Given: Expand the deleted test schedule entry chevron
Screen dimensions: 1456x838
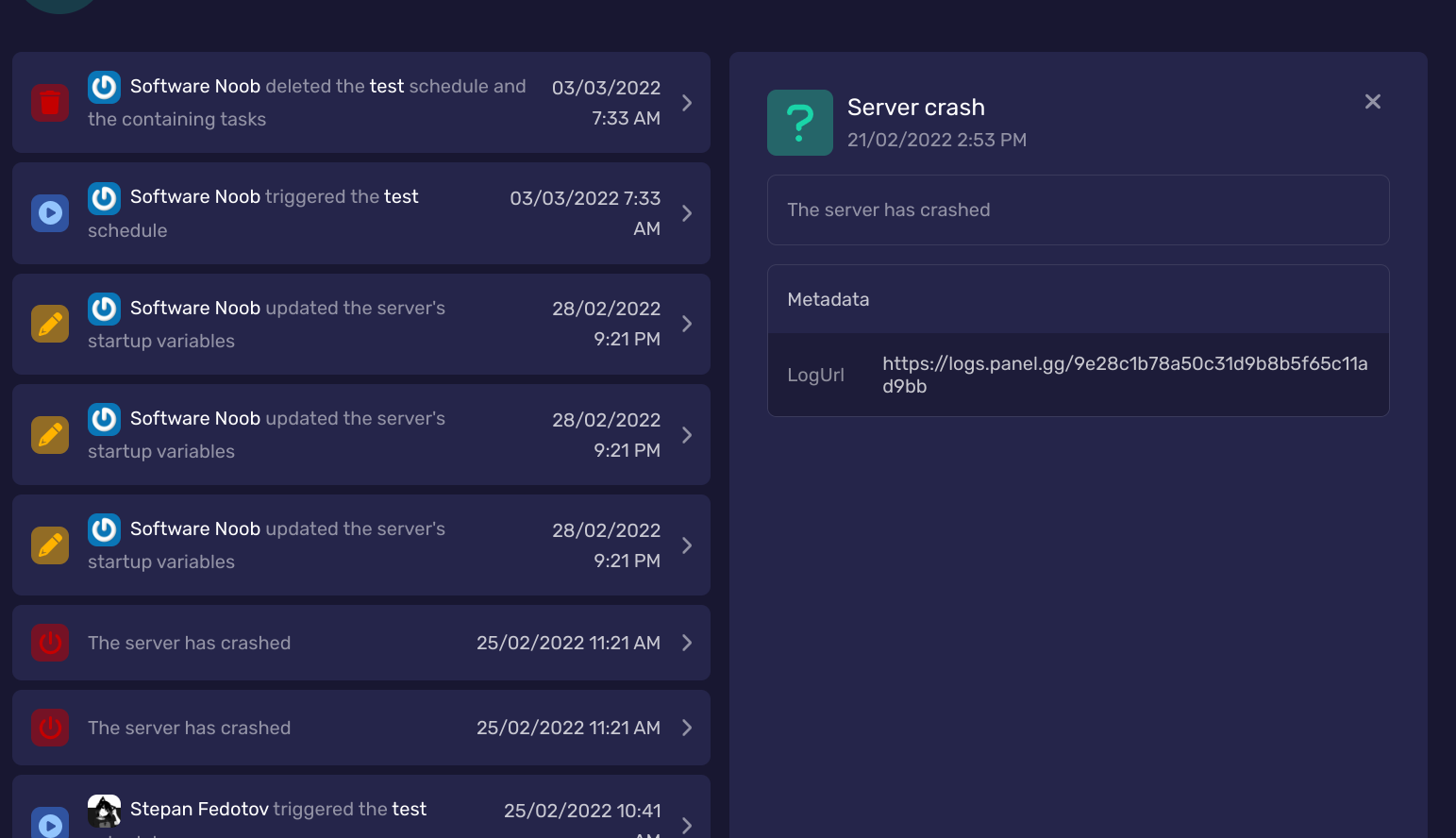Looking at the screenshot, I should click(687, 103).
